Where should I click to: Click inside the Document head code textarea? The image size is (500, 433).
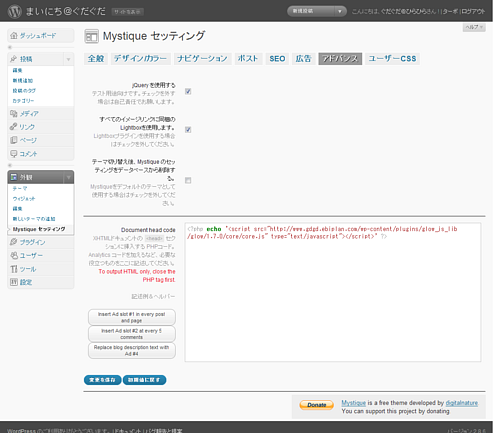click(333, 292)
